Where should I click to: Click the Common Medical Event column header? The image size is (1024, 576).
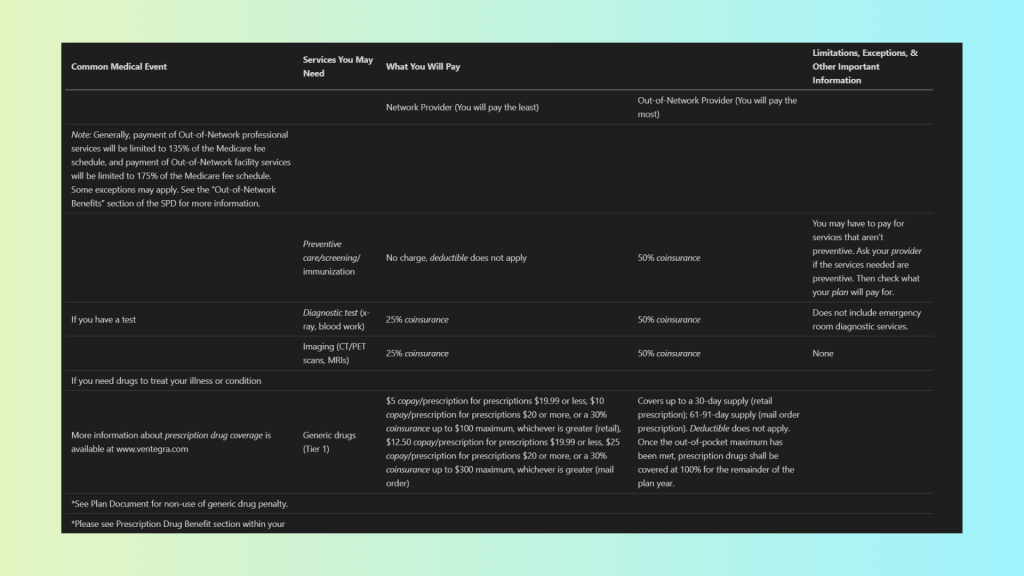pos(119,67)
